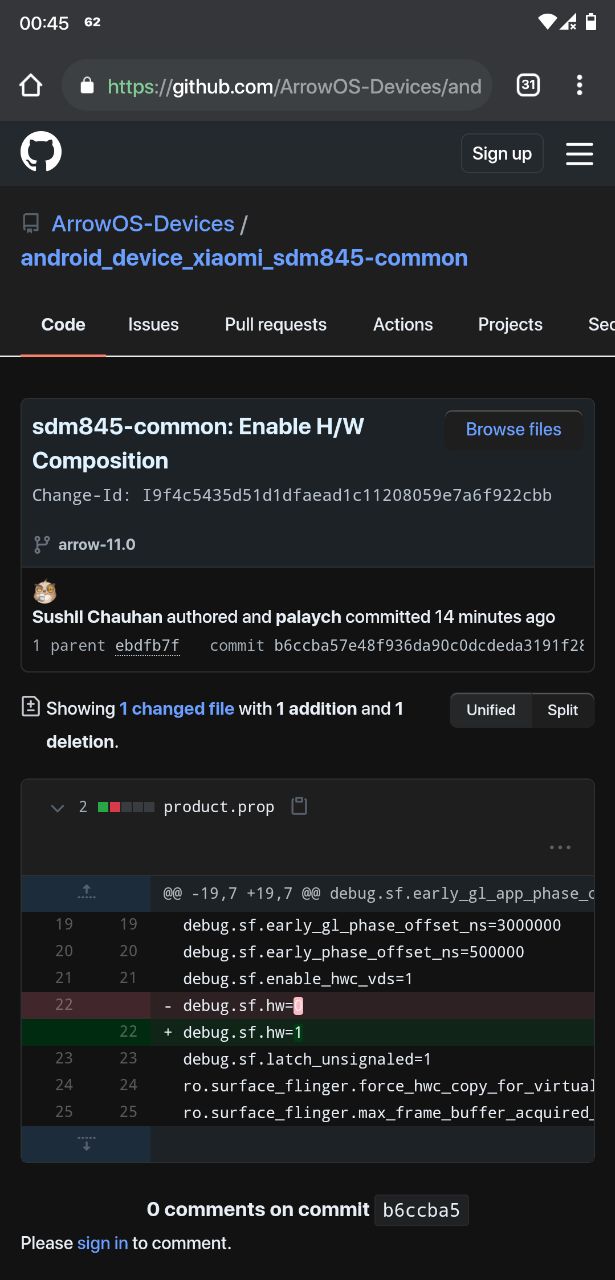Screen dimensions: 615x1280
Task: Click Sushil Chauhan's avatar image
Action: tap(45, 591)
